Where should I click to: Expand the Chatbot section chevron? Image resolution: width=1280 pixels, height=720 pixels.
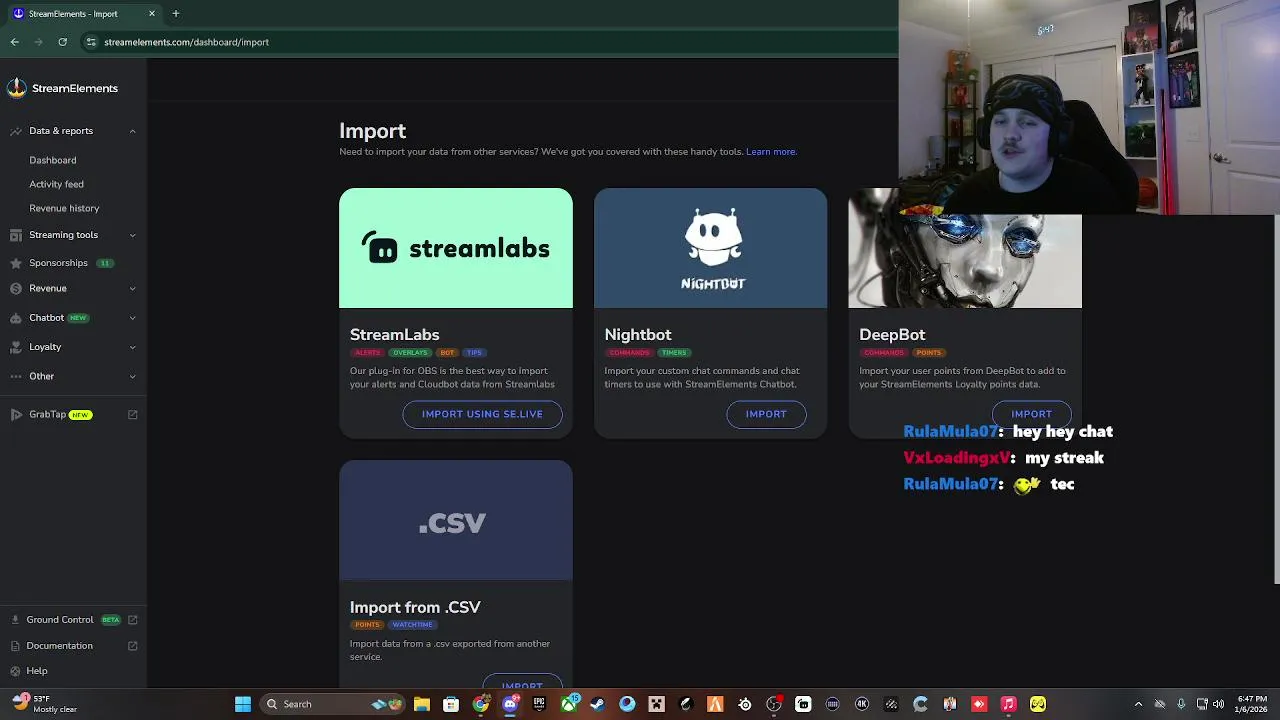[x=132, y=318]
